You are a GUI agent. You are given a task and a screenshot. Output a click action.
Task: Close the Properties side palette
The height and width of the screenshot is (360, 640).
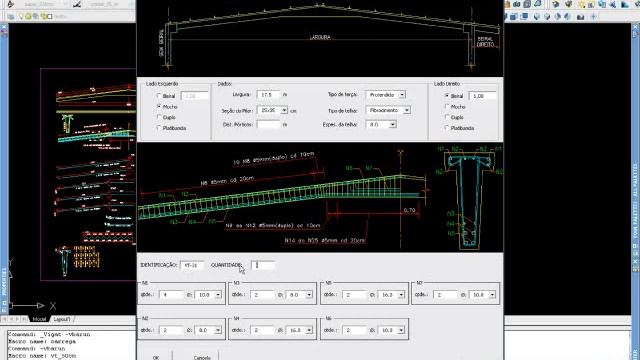[x=4, y=27]
